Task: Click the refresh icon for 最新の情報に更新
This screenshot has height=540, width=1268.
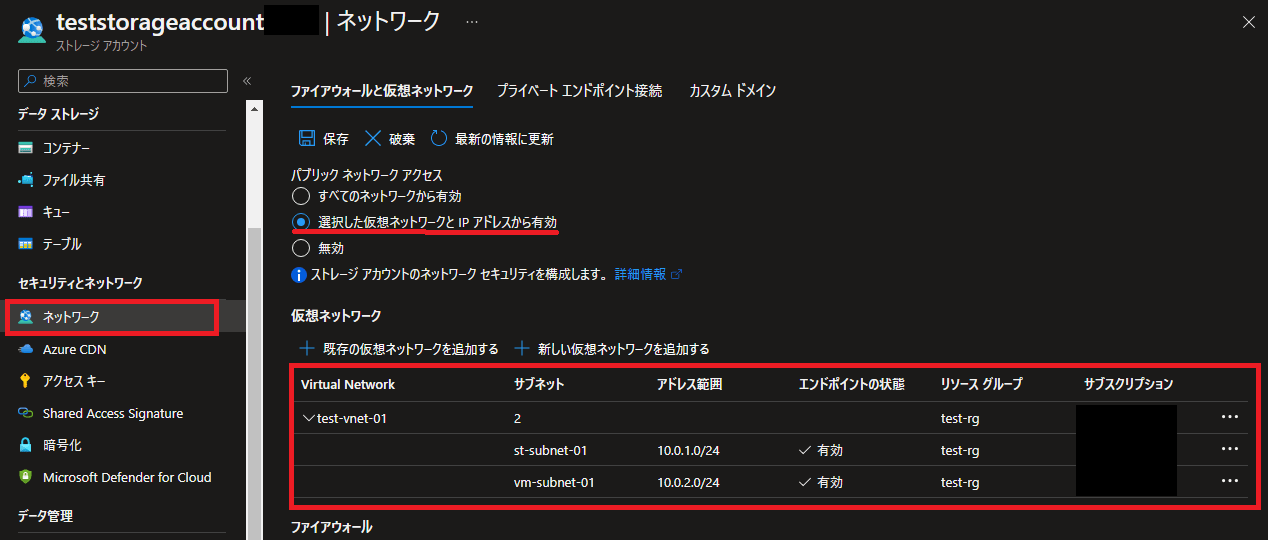Action: click(439, 139)
